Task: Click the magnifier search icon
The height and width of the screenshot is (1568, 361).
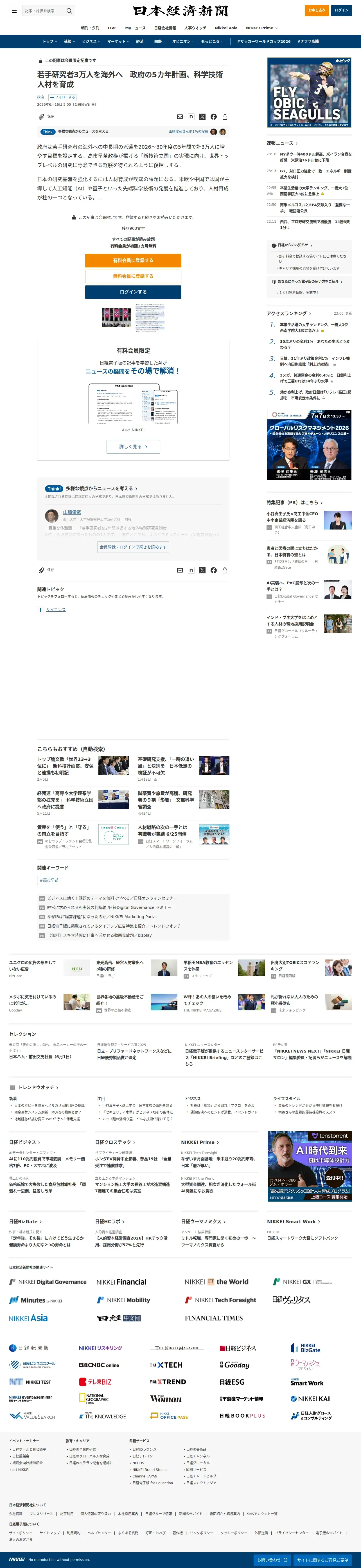Action: [x=69, y=10]
